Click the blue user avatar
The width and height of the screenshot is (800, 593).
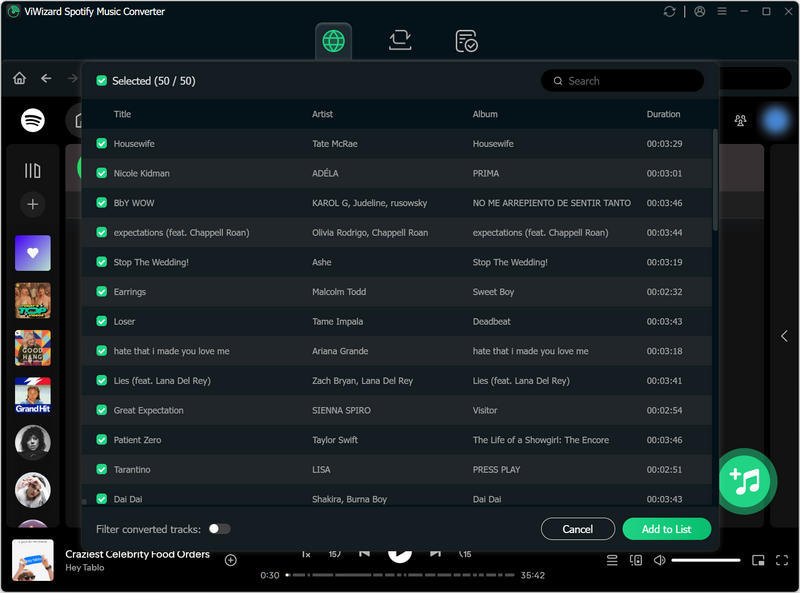(776, 120)
